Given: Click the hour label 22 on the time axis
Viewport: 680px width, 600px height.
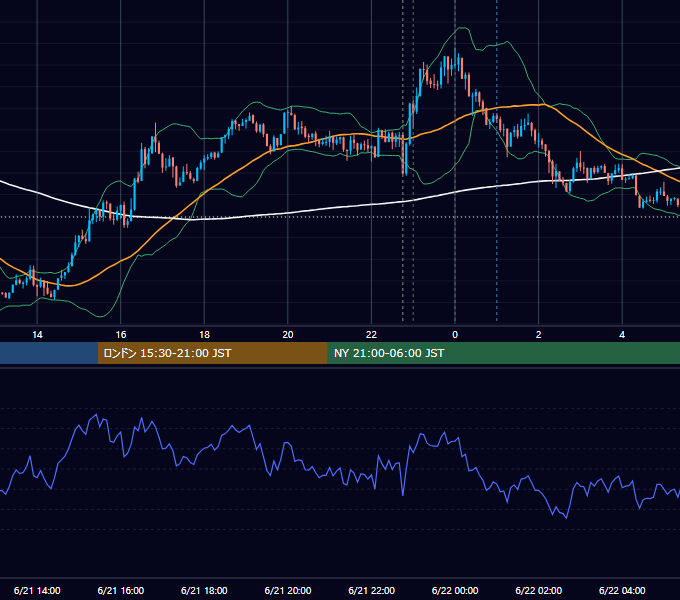Looking at the screenshot, I should click(x=371, y=335).
